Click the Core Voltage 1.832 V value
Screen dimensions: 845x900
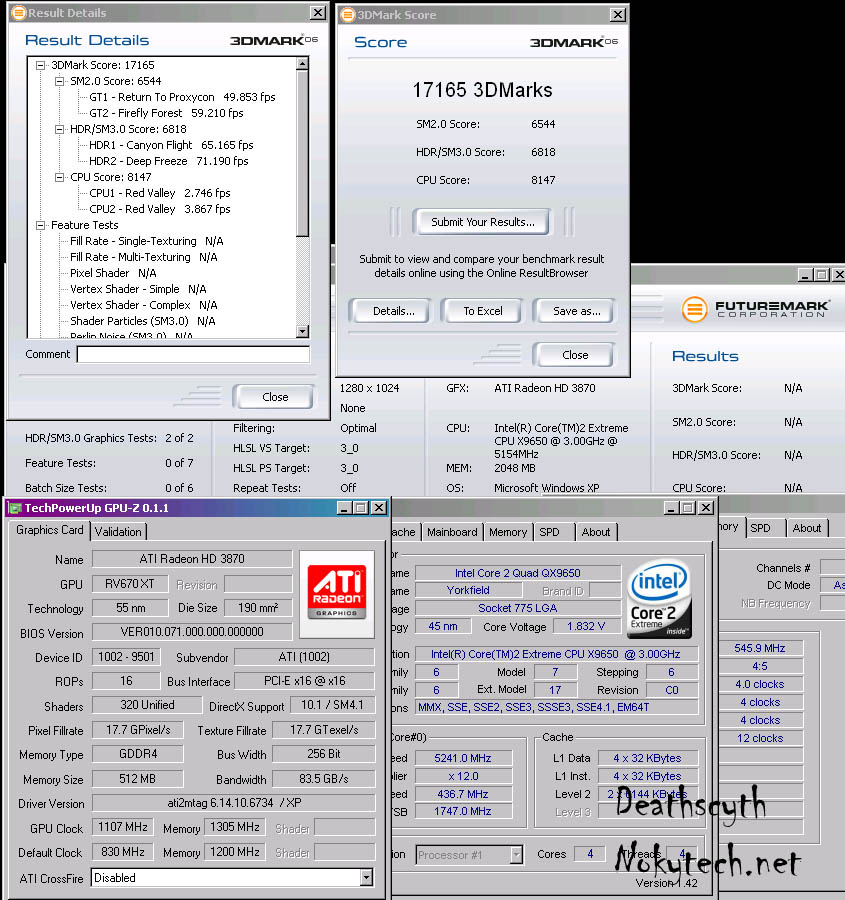[586, 627]
